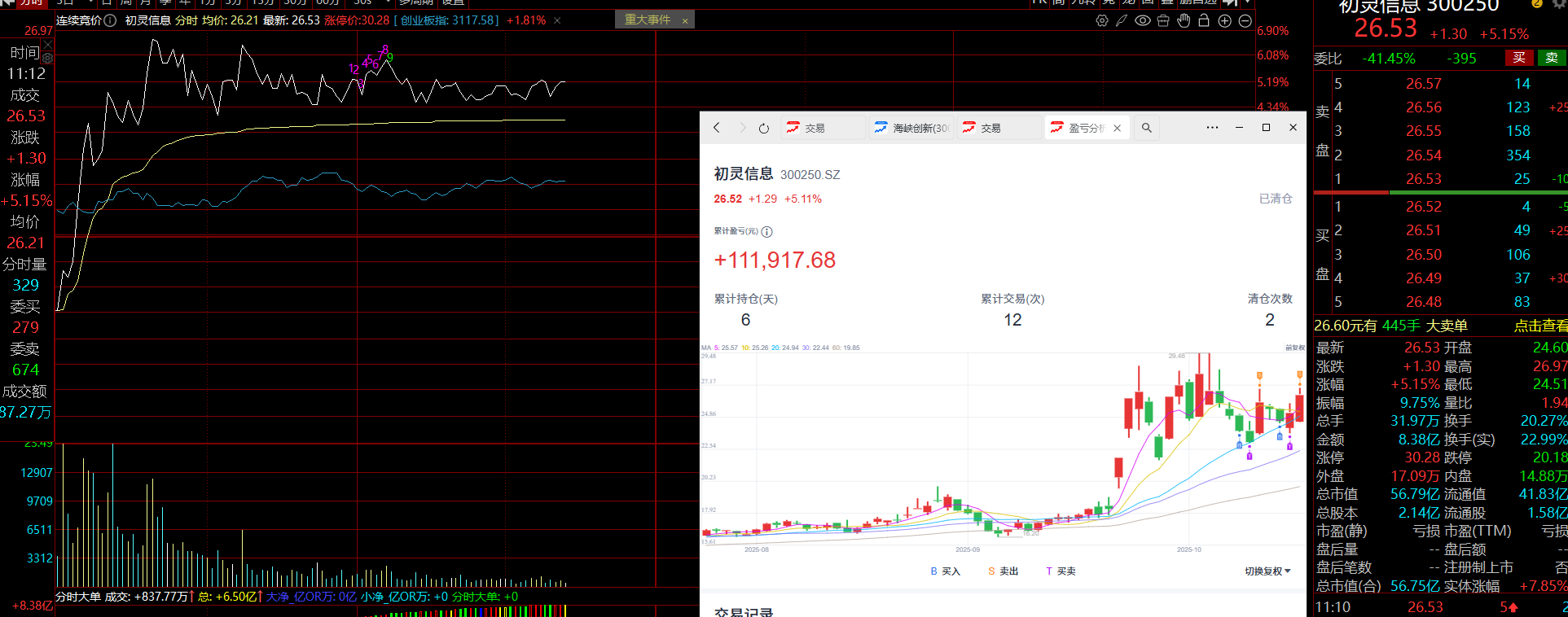Toggle the padlock icon in chart toolbar
The height and width of the screenshot is (617, 1568).
coord(1204,20)
